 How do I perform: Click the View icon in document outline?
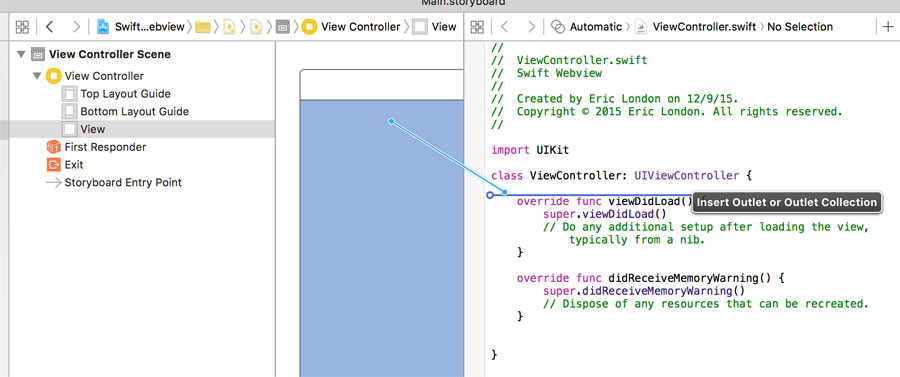click(x=69, y=129)
